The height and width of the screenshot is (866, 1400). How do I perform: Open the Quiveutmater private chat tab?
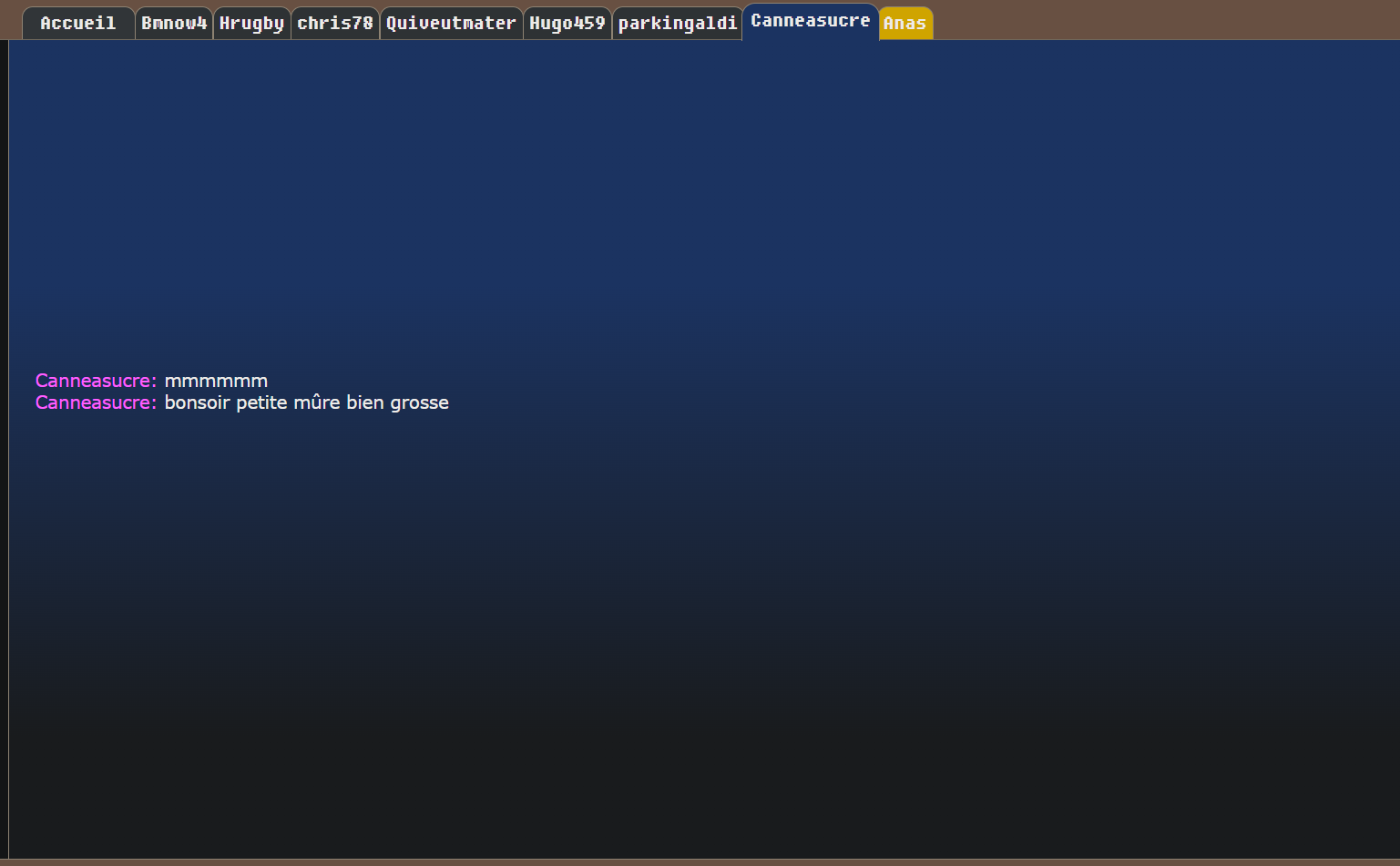(451, 24)
